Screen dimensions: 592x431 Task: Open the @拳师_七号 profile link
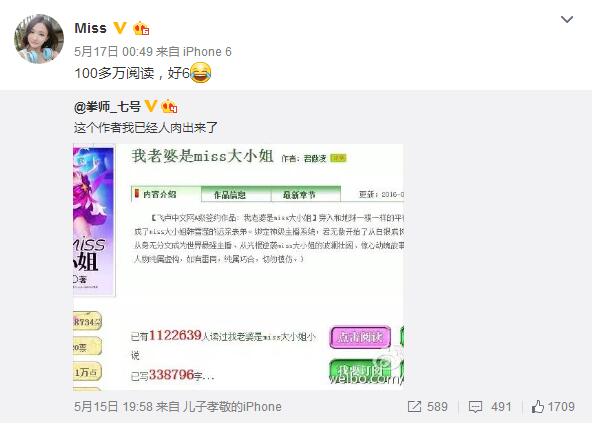click(108, 107)
